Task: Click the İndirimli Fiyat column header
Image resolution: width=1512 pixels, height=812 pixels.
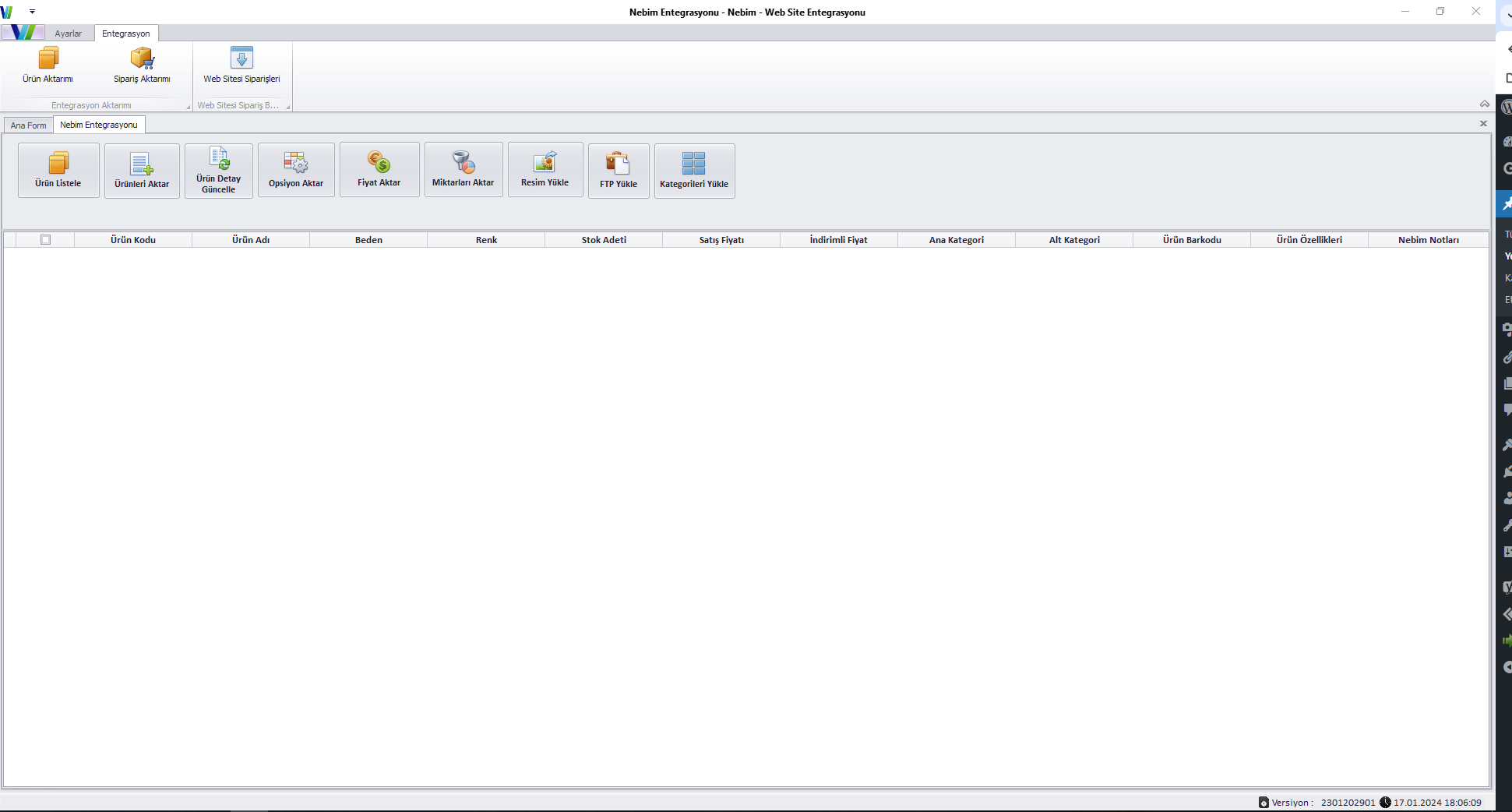Action: coord(839,240)
